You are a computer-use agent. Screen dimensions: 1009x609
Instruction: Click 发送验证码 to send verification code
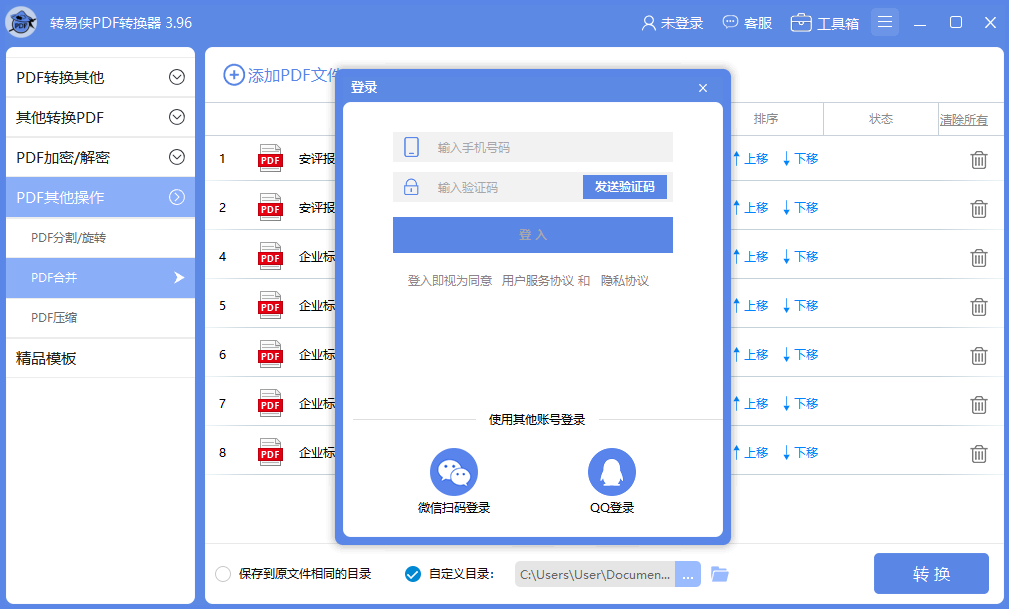pos(625,187)
